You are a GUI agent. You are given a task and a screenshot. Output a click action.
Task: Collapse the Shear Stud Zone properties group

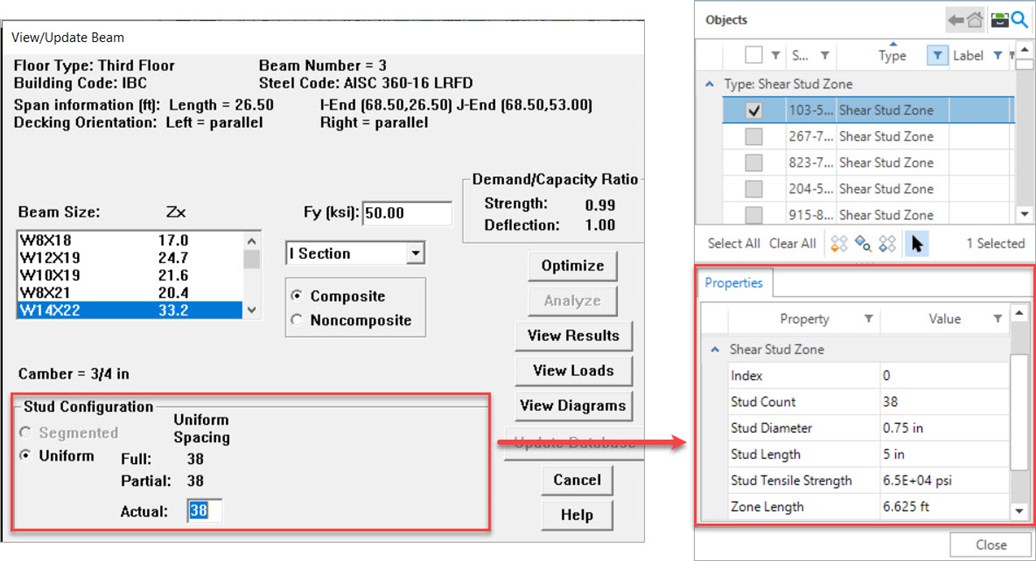[714, 350]
